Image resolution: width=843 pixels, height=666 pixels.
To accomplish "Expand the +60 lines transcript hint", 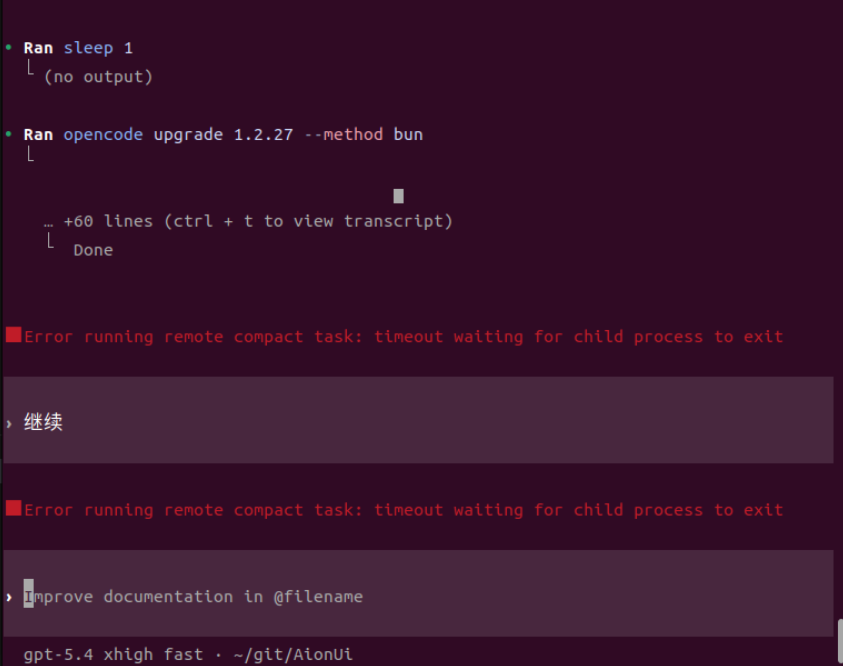I will click(x=258, y=221).
